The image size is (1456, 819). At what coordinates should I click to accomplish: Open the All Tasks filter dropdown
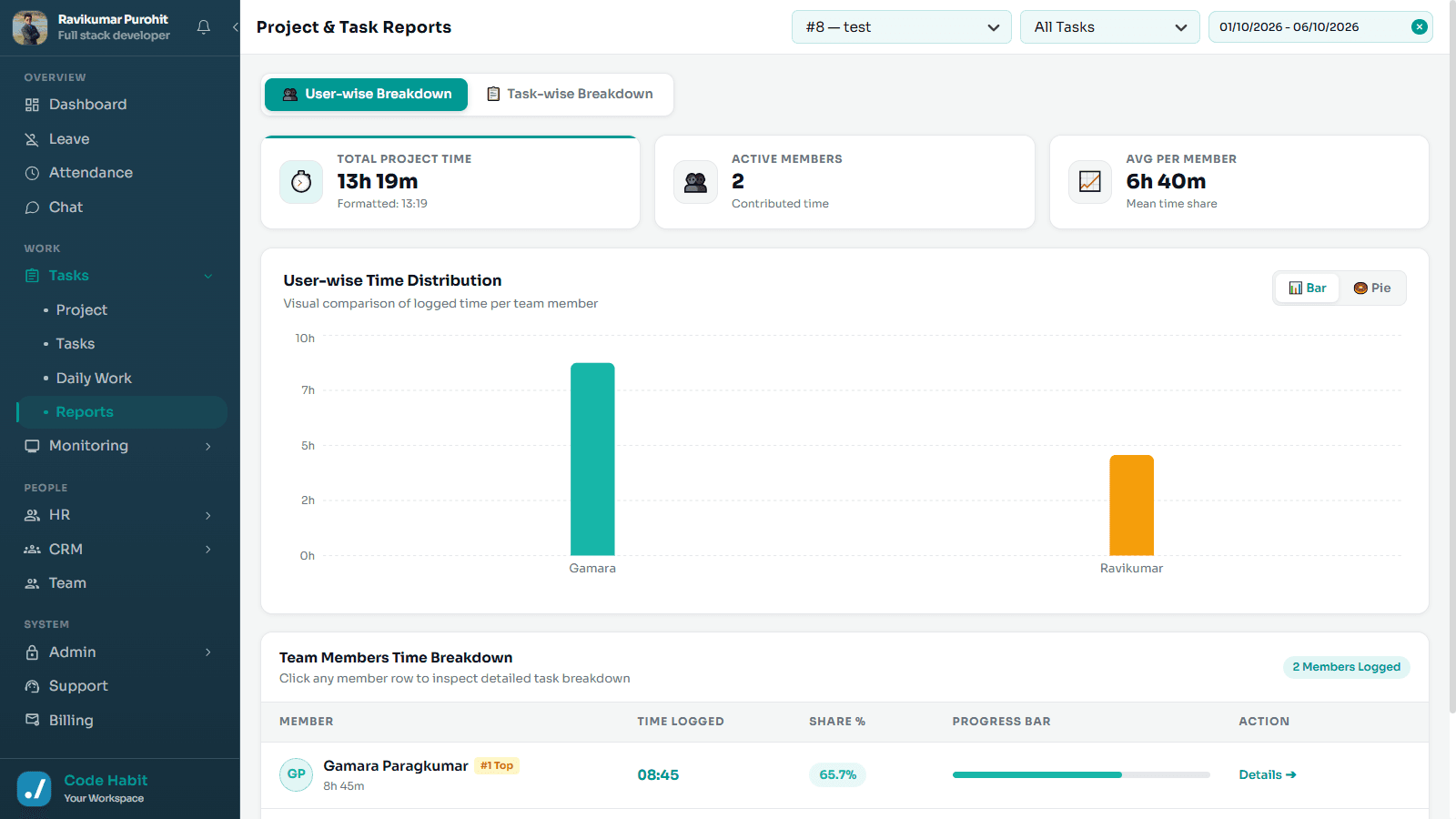1110,27
